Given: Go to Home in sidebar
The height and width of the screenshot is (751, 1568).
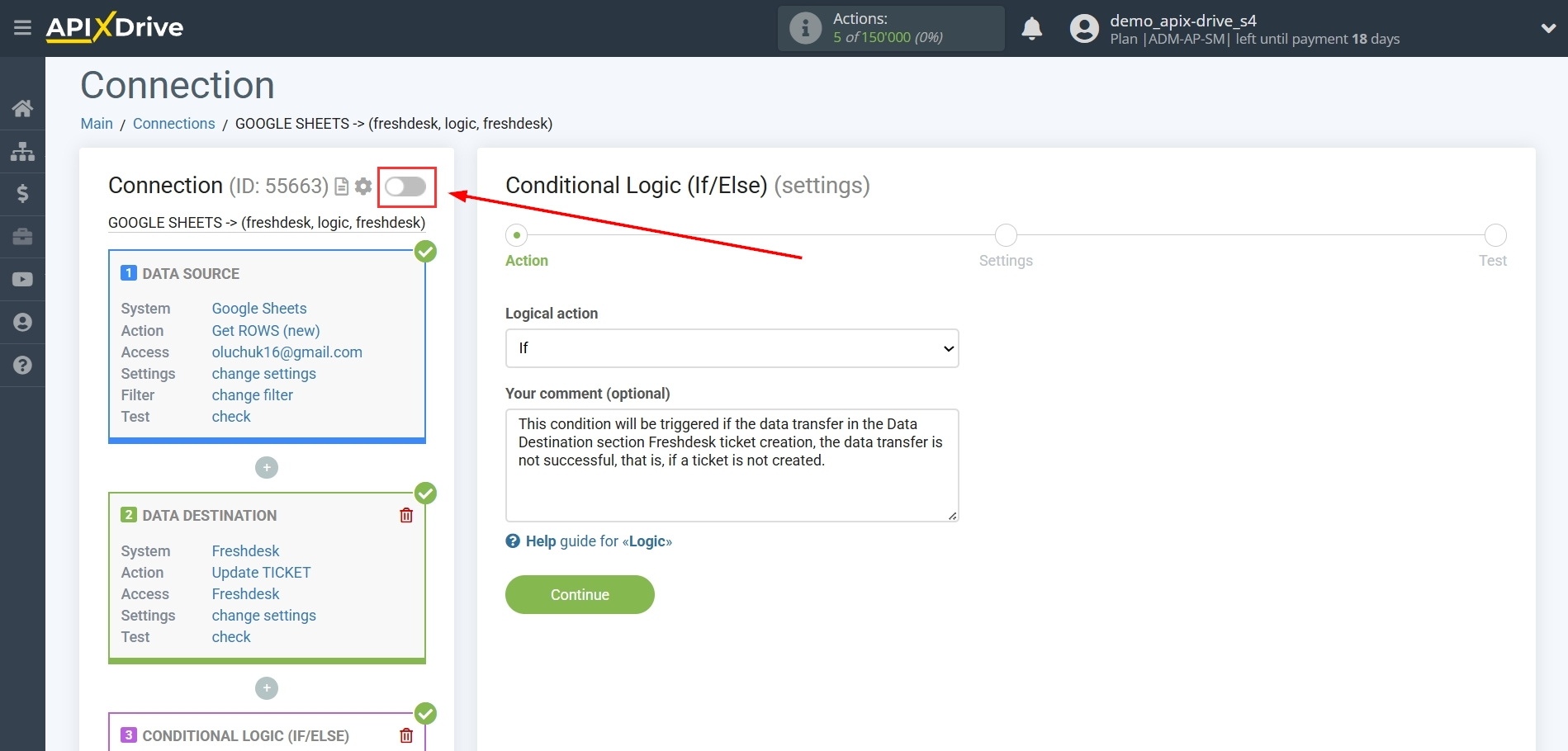Looking at the screenshot, I should click(22, 108).
